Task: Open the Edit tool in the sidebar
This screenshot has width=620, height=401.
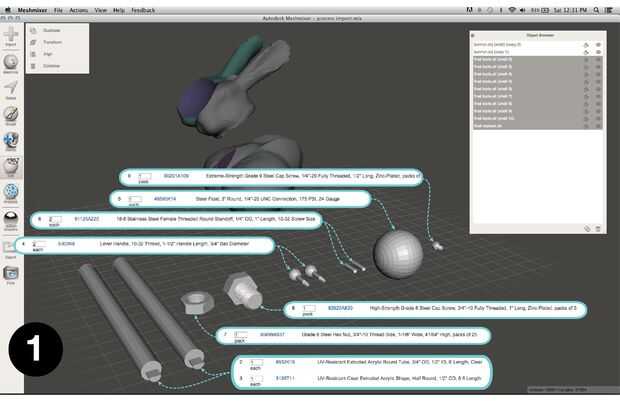Action: click(11, 167)
